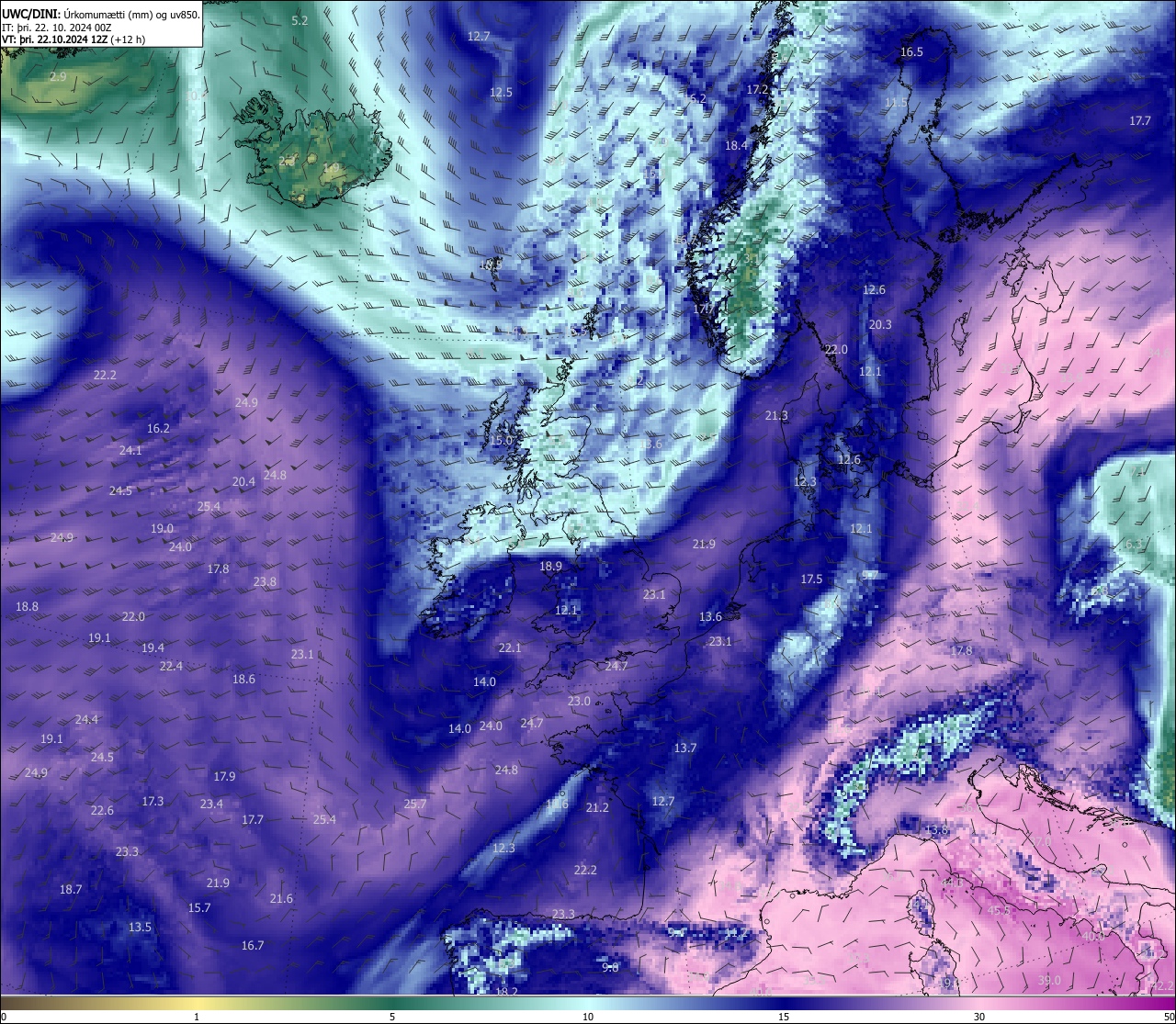Click the 12.5 value north of Scotland

pos(501,92)
